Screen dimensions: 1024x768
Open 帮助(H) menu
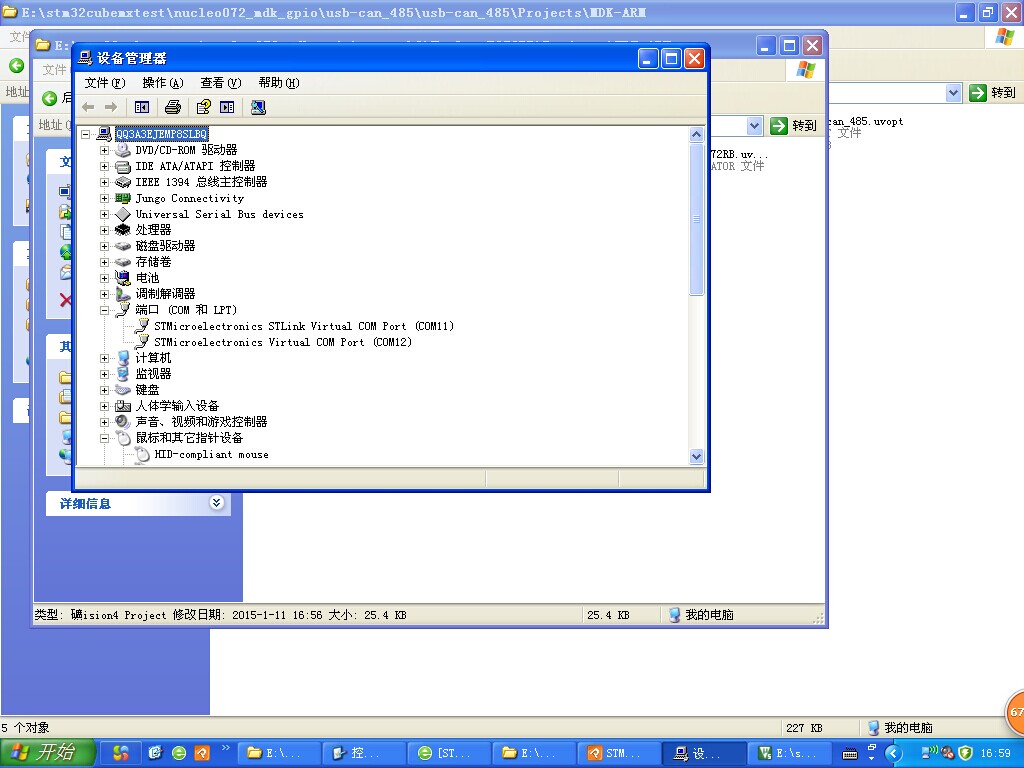pos(279,83)
